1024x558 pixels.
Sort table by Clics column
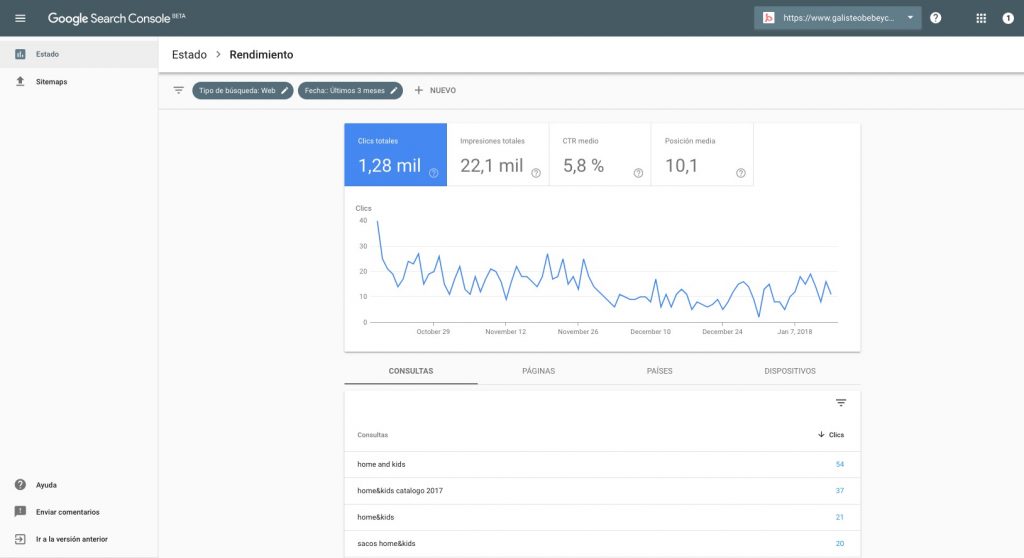pyautogui.click(x=831, y=435)
